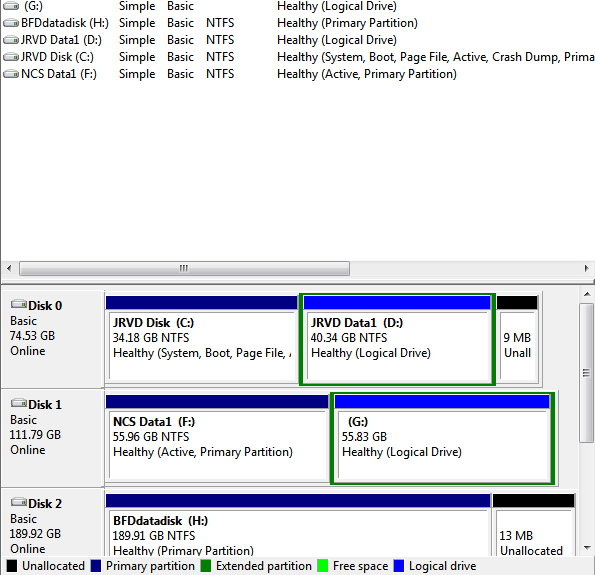The width and height of the screenshot is (595, 575).
Task: Click the status text starting 'Healthy (System, Boot' in list
Action: coord(436,57)
